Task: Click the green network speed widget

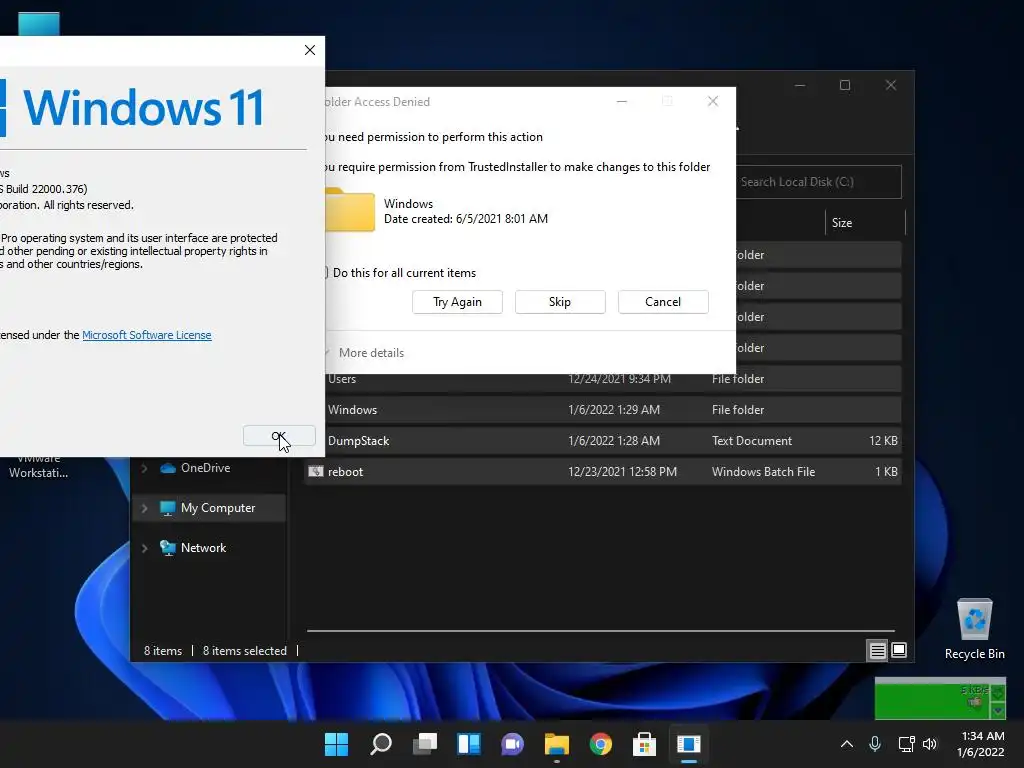Action: coord(940,699)
